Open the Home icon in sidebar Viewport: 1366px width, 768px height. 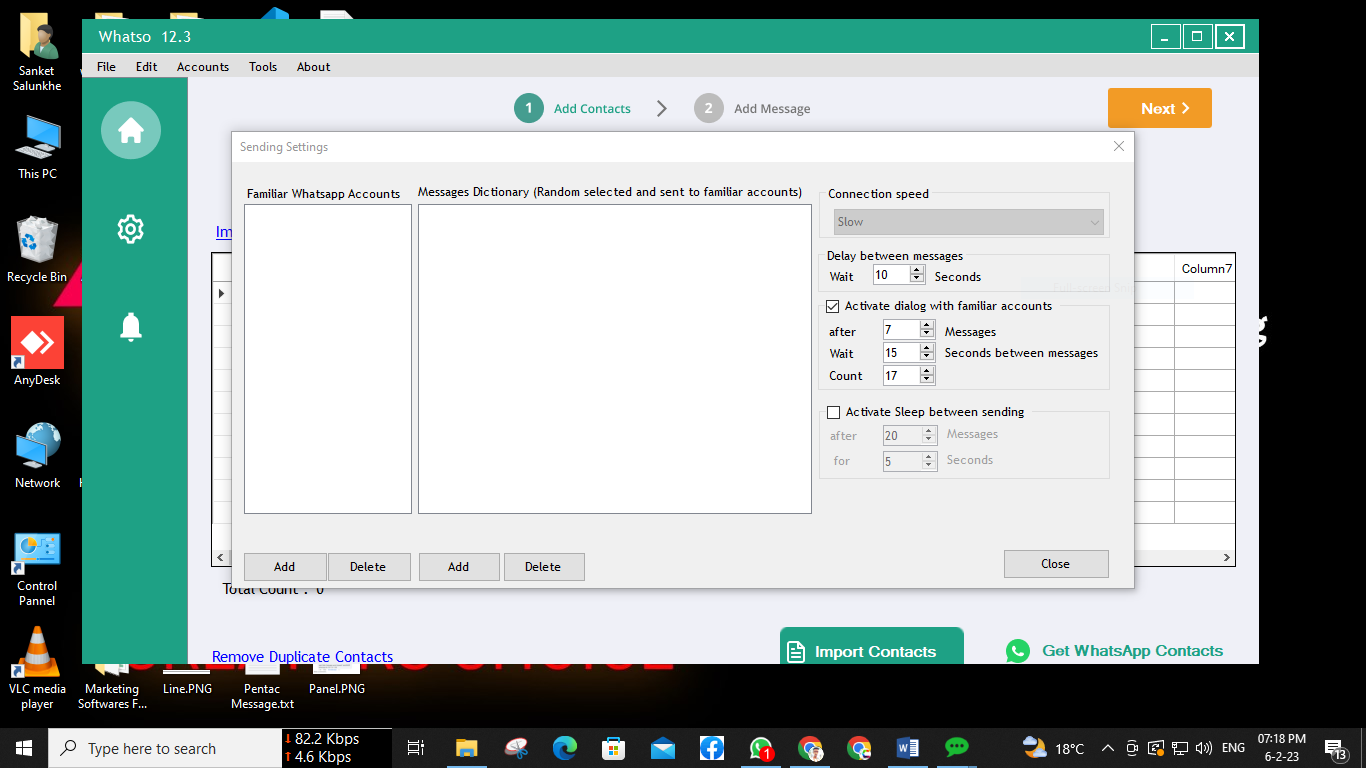pos(131,130)
